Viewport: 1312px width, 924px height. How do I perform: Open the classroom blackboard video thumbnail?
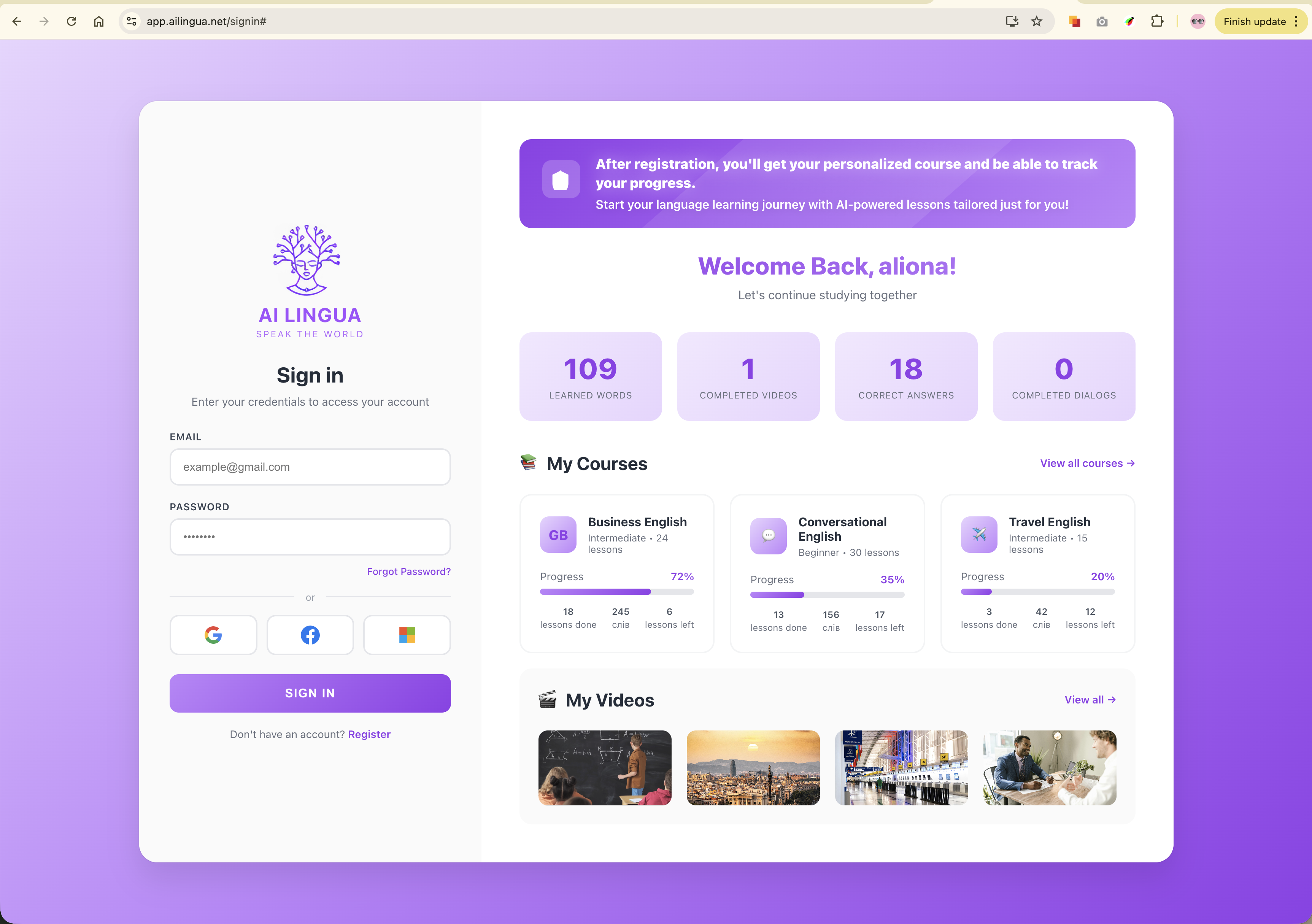click(x=605, y=767)
